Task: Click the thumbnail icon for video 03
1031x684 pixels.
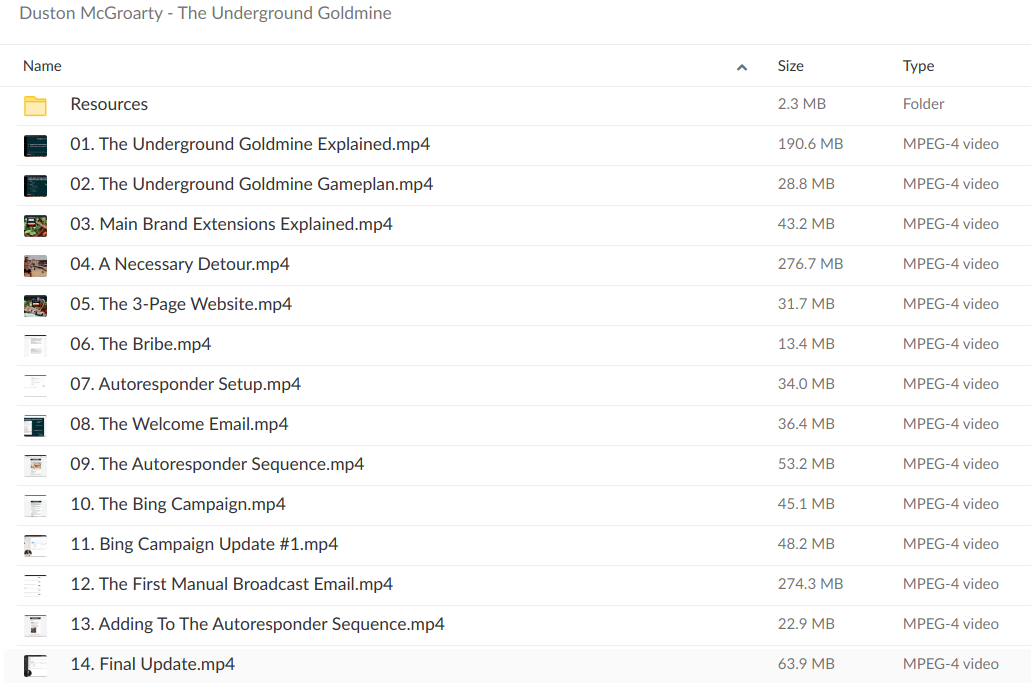Action: point(36,225)
